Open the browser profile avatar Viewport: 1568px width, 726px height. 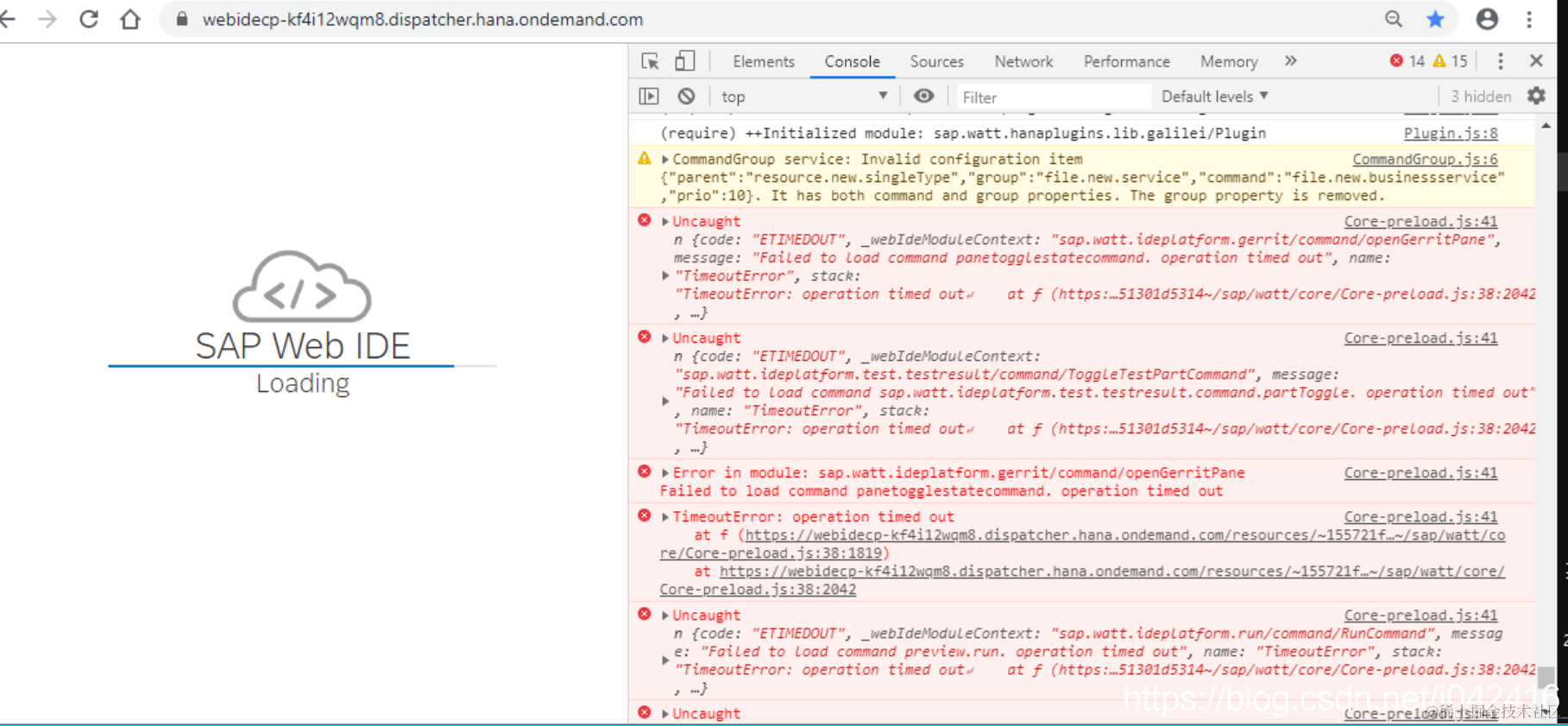coord(1487,19)
